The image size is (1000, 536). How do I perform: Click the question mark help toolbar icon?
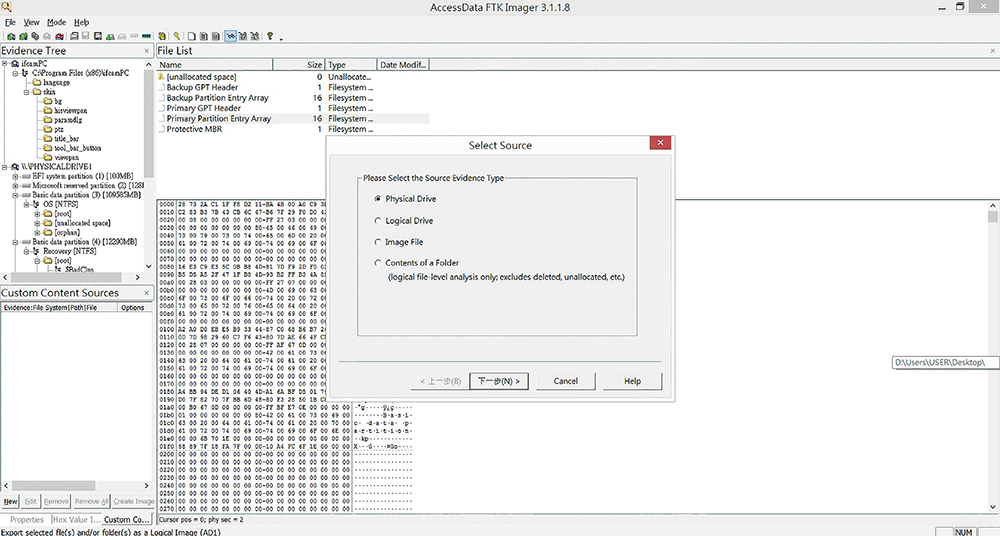pos(270,36)
